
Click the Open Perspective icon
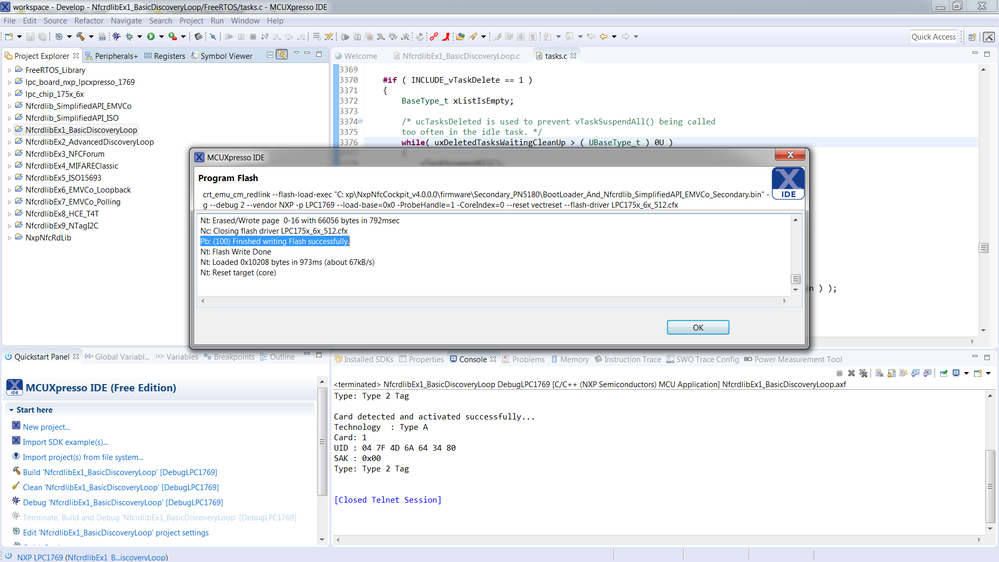972,37
